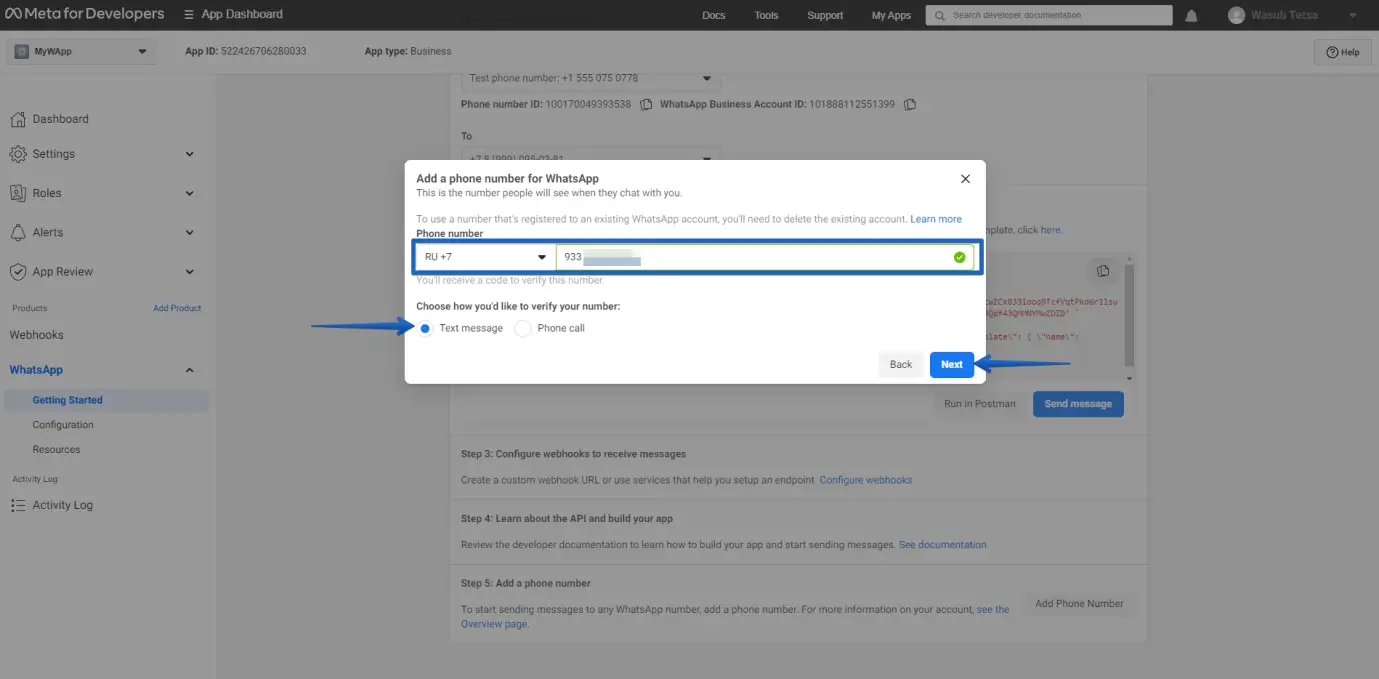Select Phone call verification option
The image size is (1379, 679).
pos(523,328)
